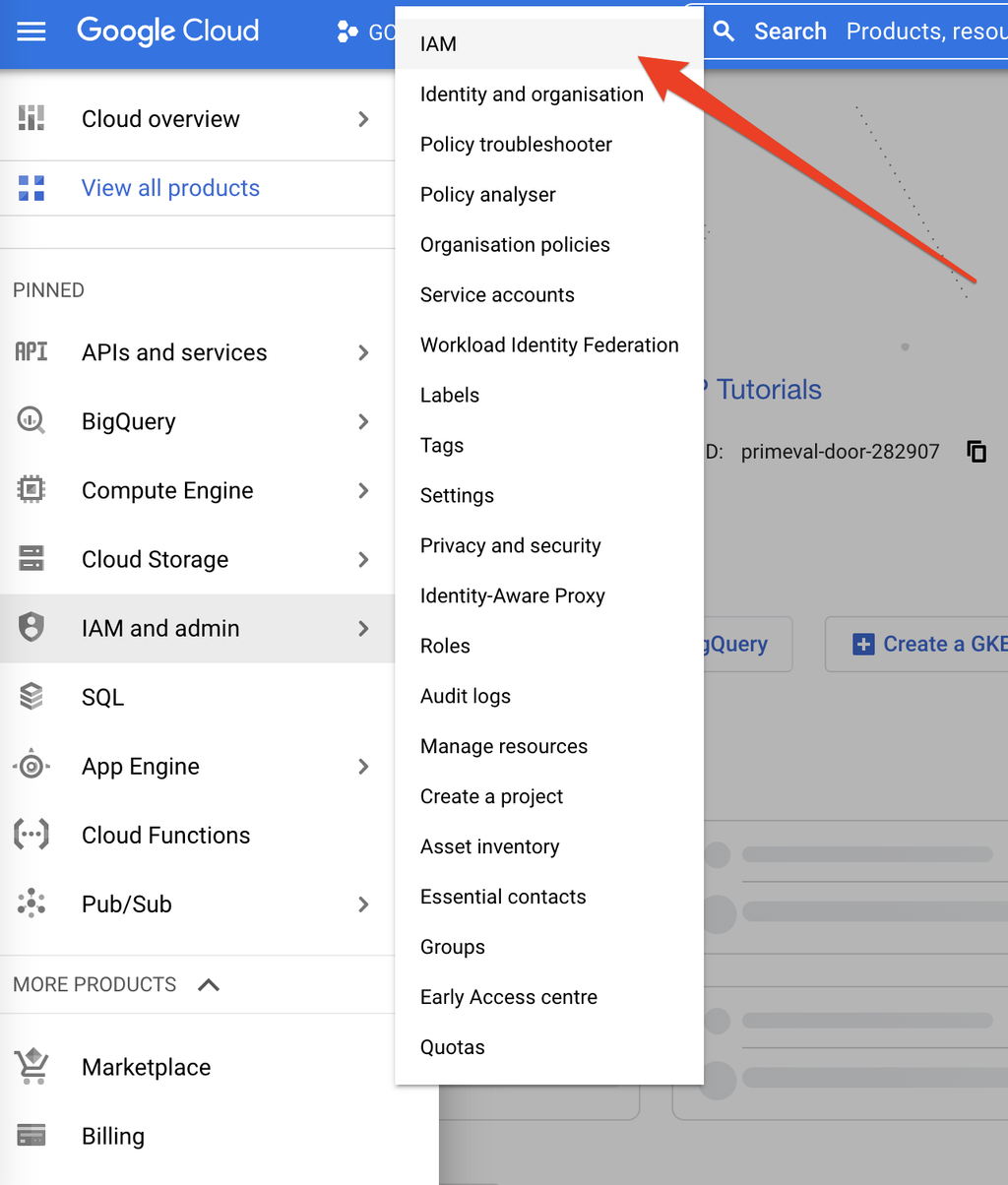This screenshot has height=1185, width=1008.
Task: Click the Billing card icon
Action: point(31,1135)
